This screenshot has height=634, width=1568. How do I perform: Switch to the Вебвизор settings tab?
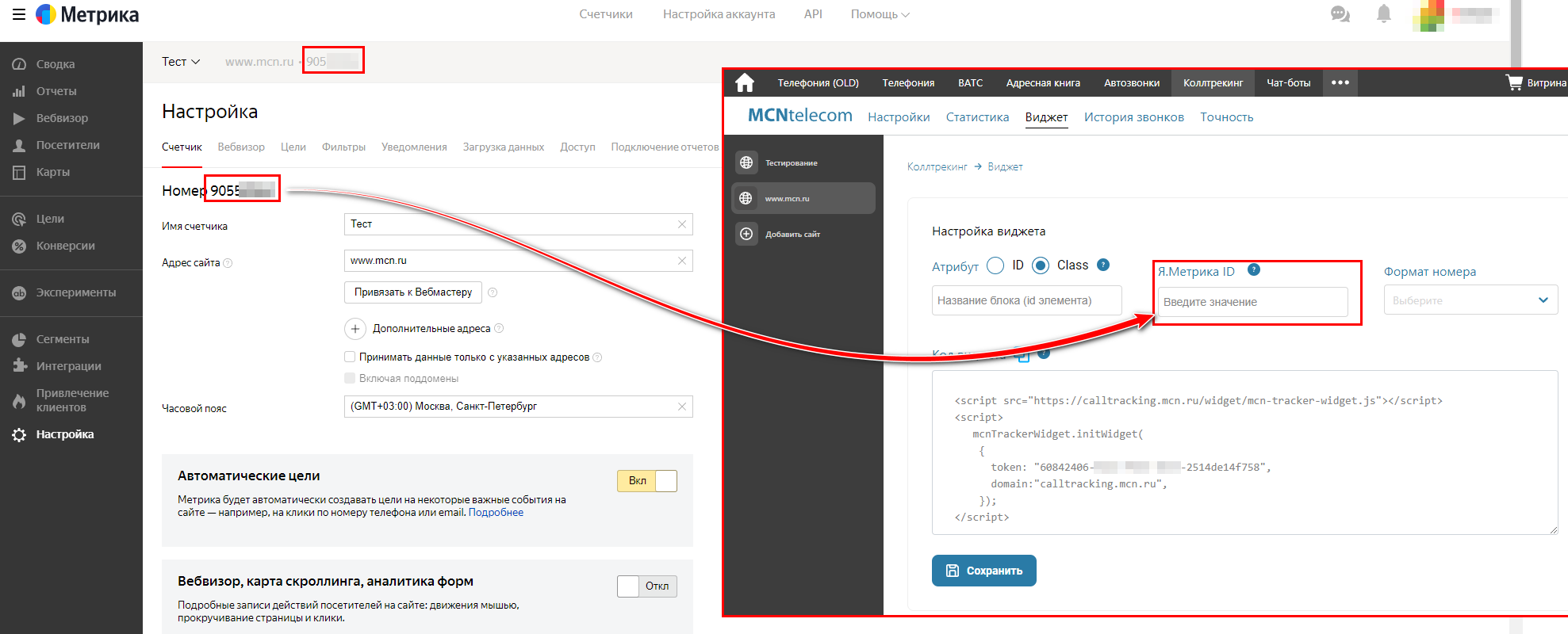(x=241, y=147)
